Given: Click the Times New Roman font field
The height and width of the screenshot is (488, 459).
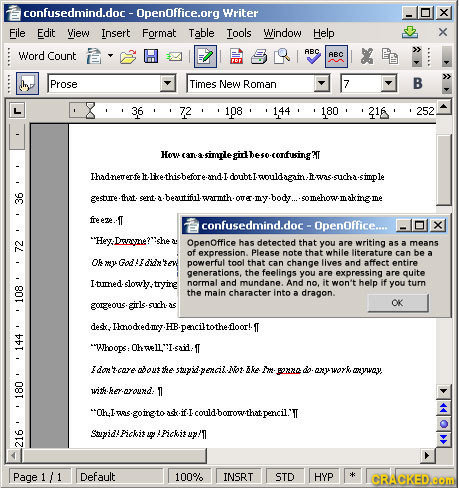Looking at the screenshot, I should point(250,84).
